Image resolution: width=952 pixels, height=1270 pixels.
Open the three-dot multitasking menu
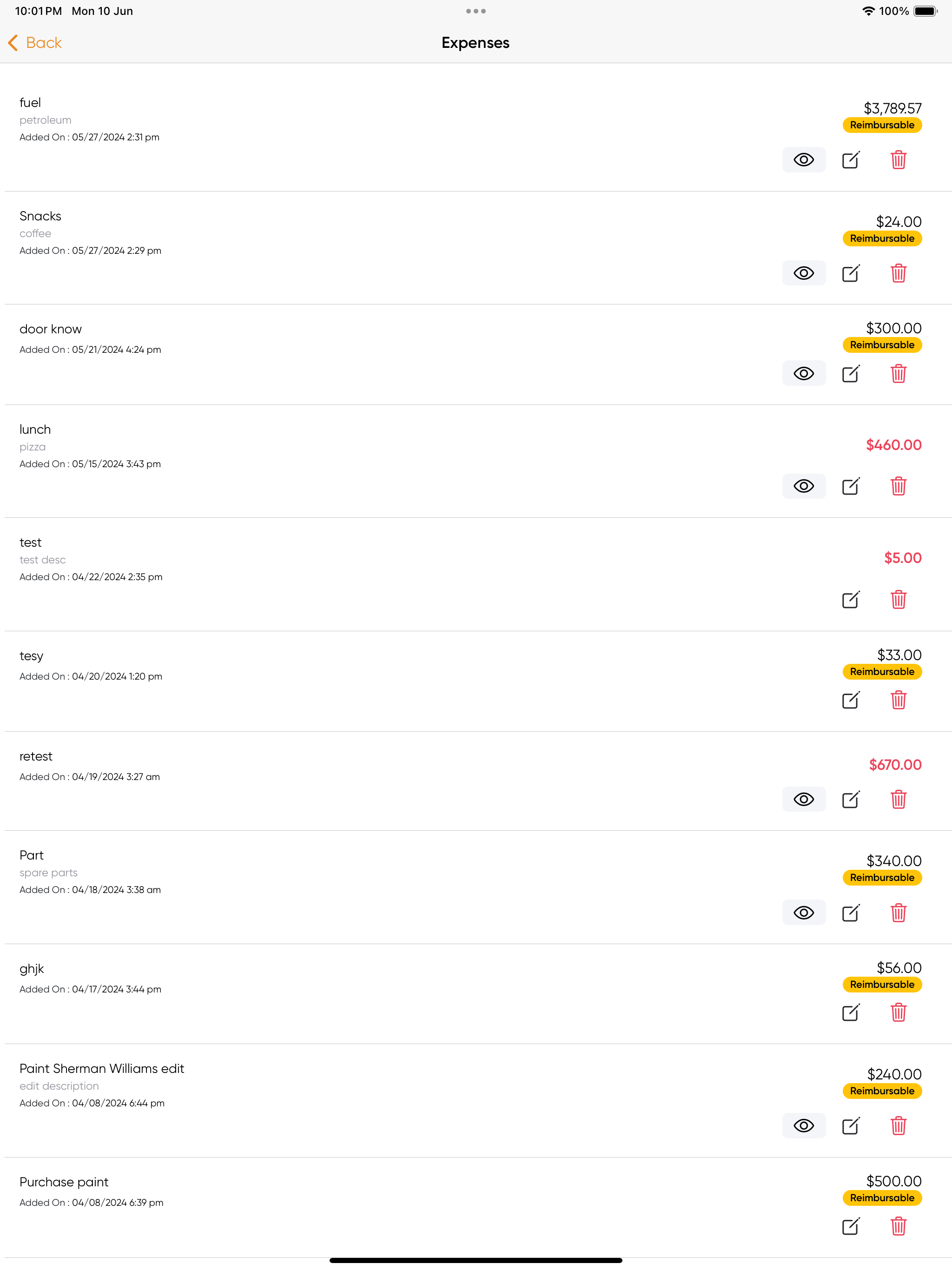[x=476, y=11]
